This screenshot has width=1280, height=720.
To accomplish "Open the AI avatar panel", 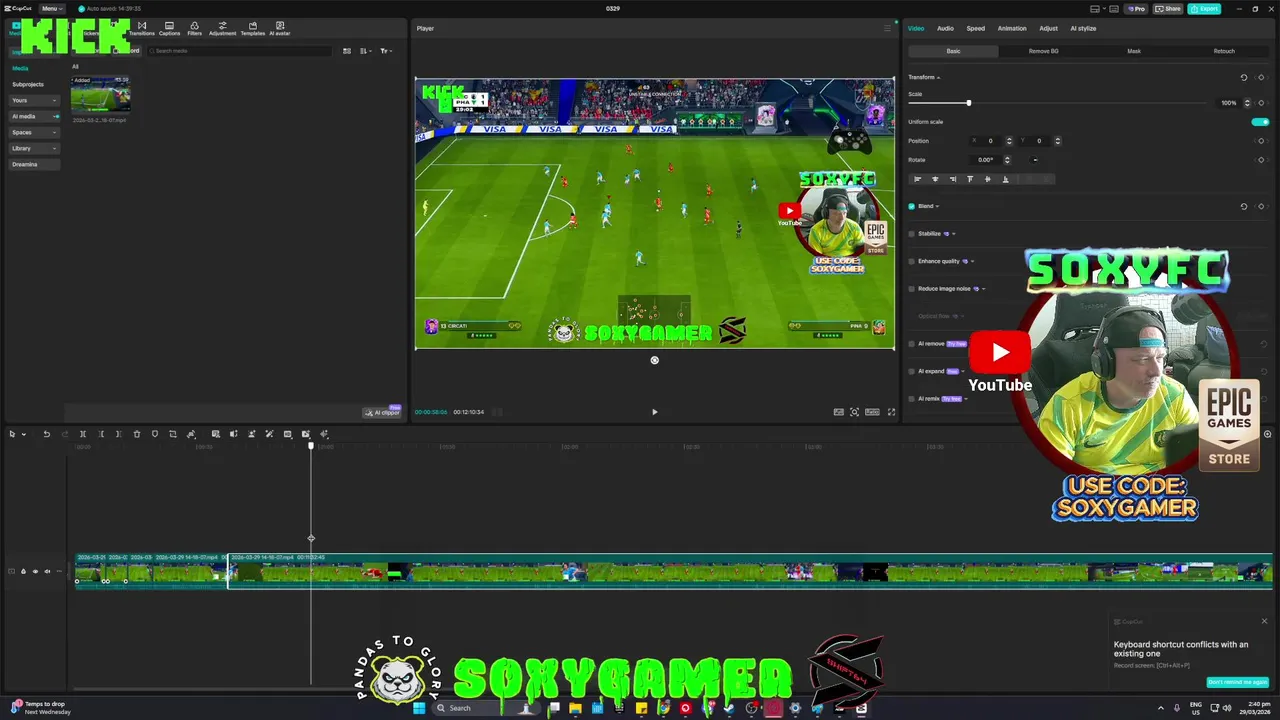I will tap(280, 28).
